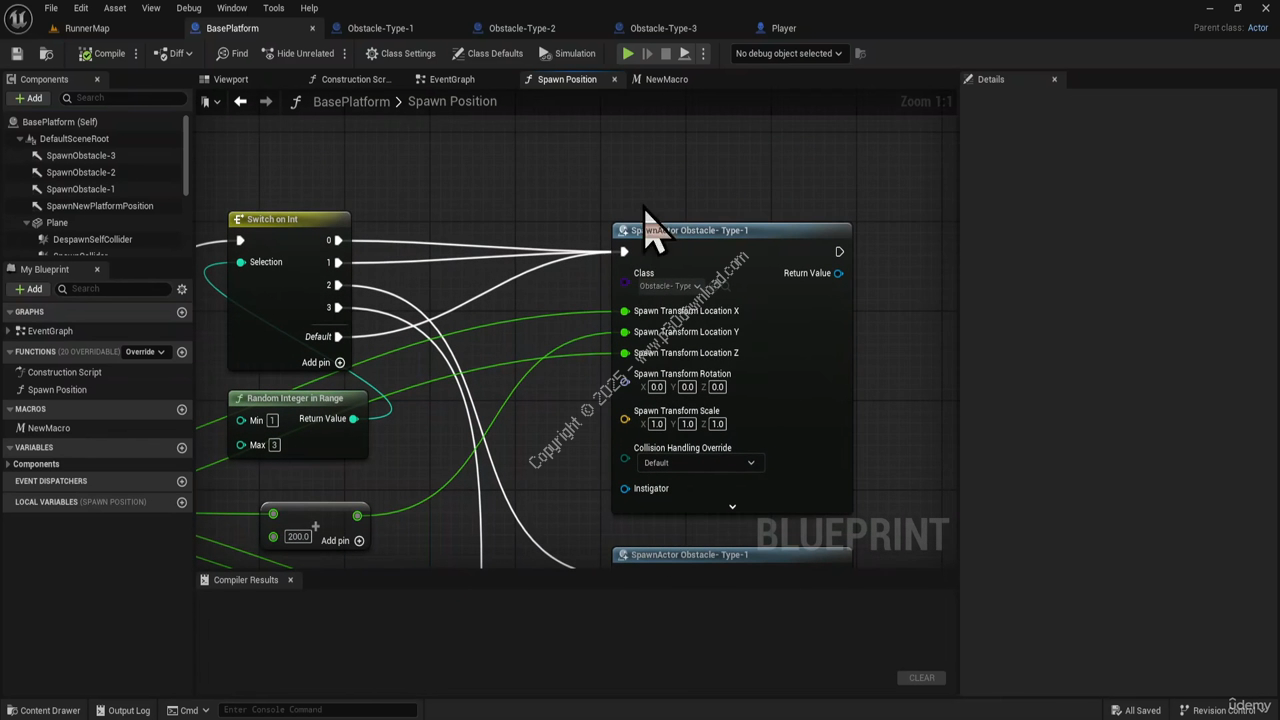
Task: Click the Components search field
Action: 122,98
